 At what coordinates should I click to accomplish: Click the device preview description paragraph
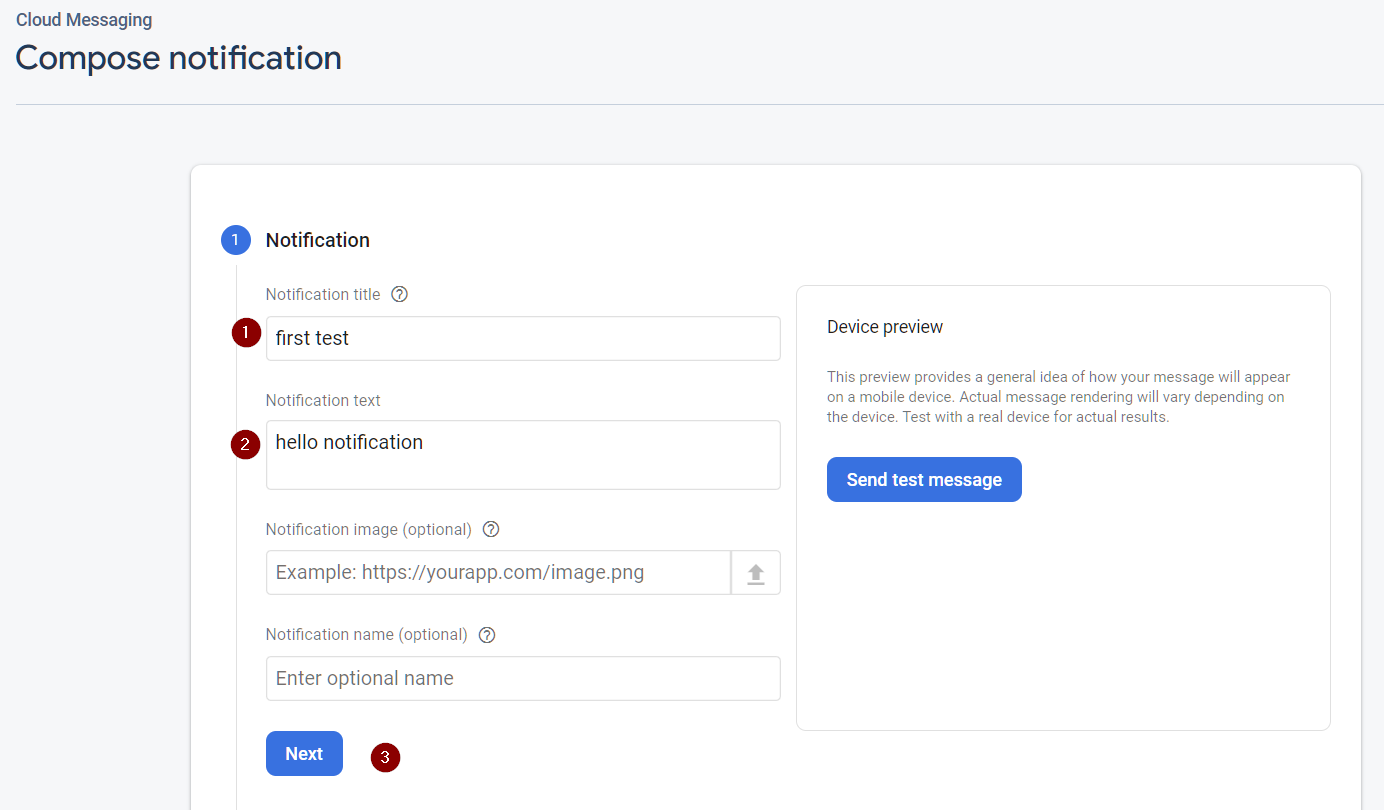click(1058, 397)
